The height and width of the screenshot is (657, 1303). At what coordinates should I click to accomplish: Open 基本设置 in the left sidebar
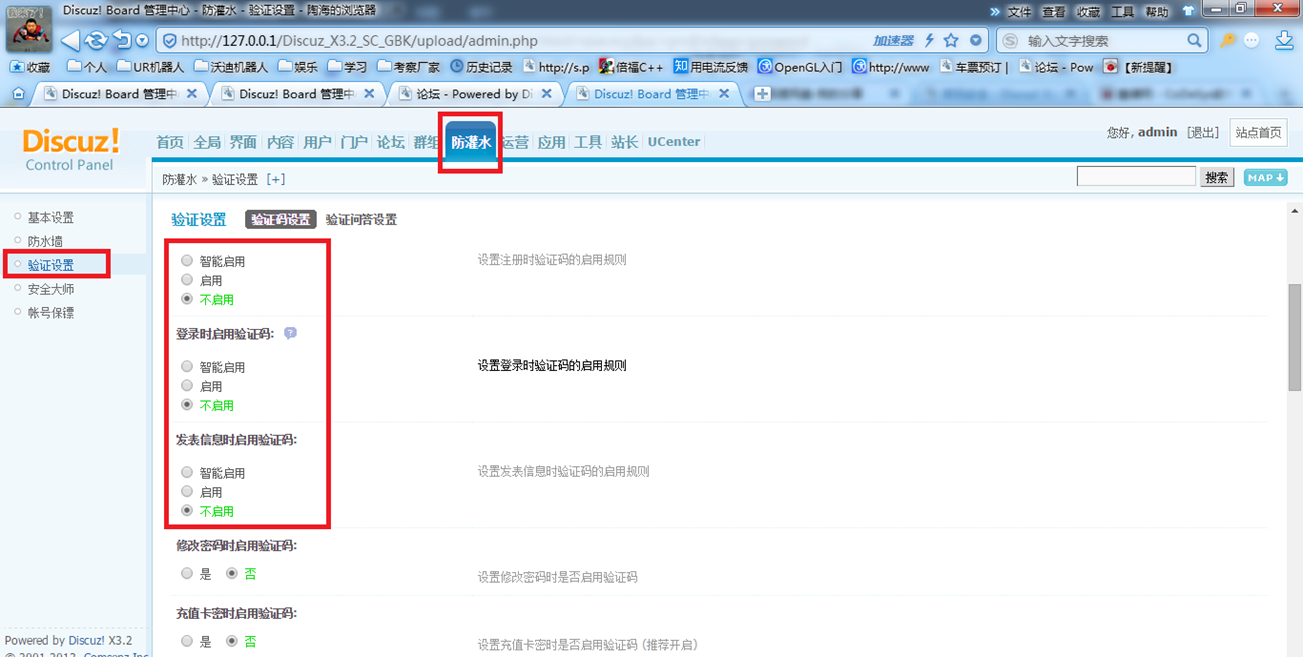[x=50, y=217]
